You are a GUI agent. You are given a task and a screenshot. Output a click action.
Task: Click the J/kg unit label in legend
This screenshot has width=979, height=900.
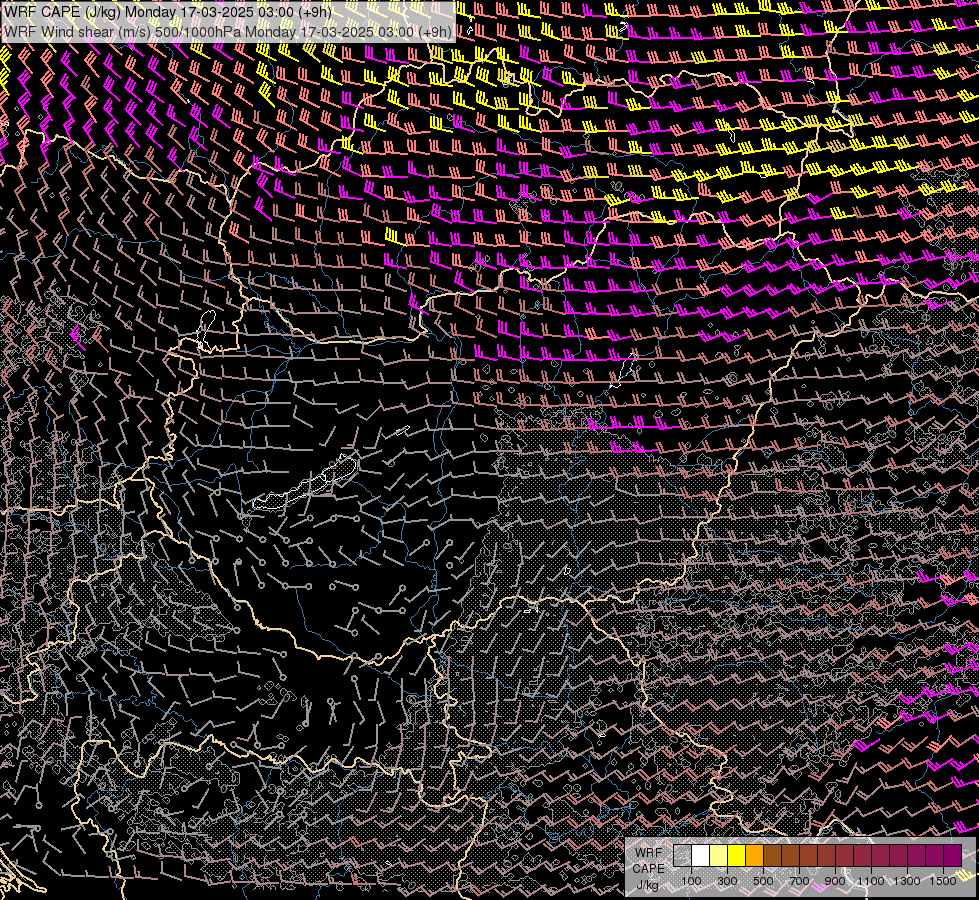pos(648,884)
